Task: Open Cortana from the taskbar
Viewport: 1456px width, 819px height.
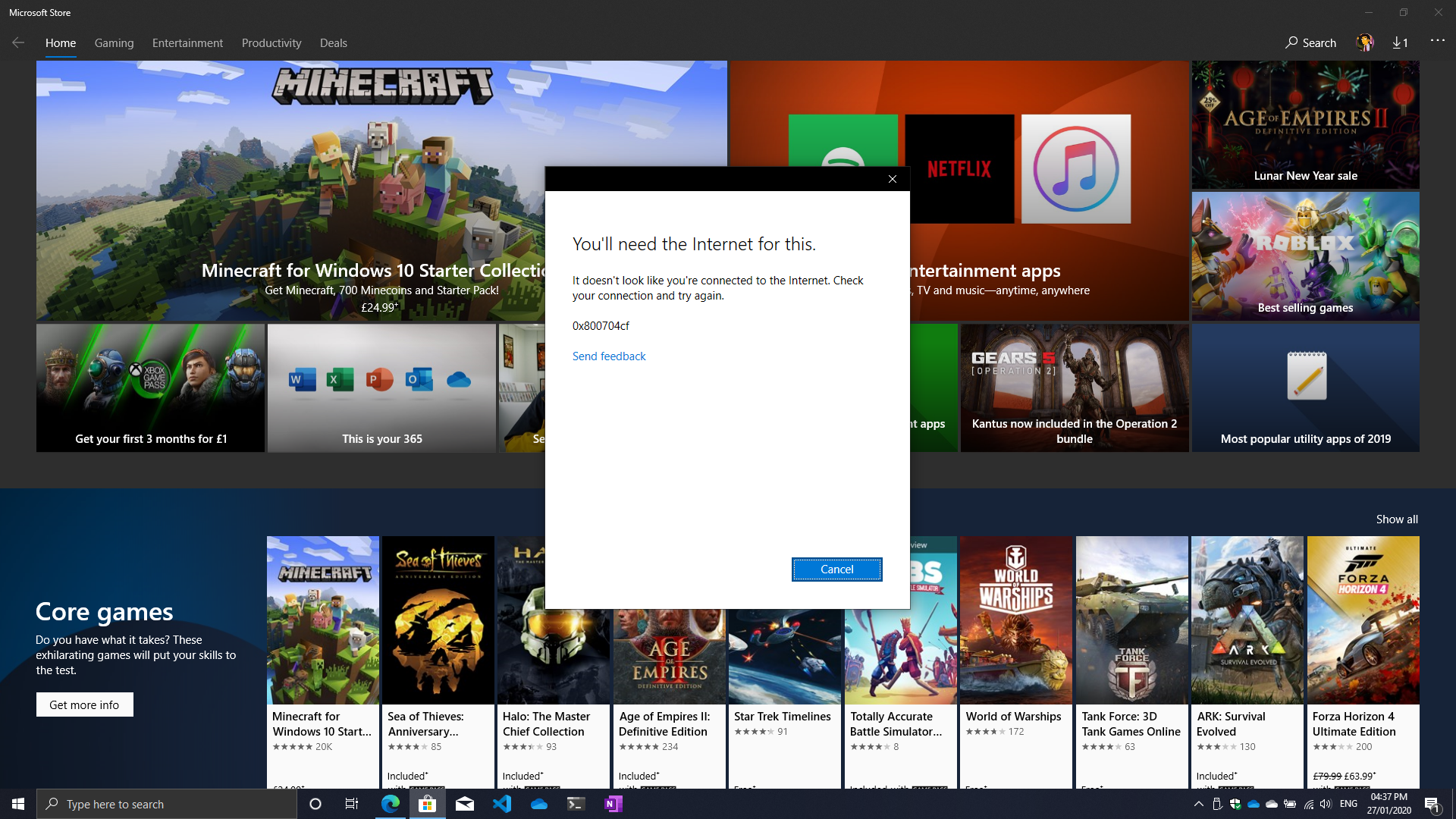Action: click(315, 804)
